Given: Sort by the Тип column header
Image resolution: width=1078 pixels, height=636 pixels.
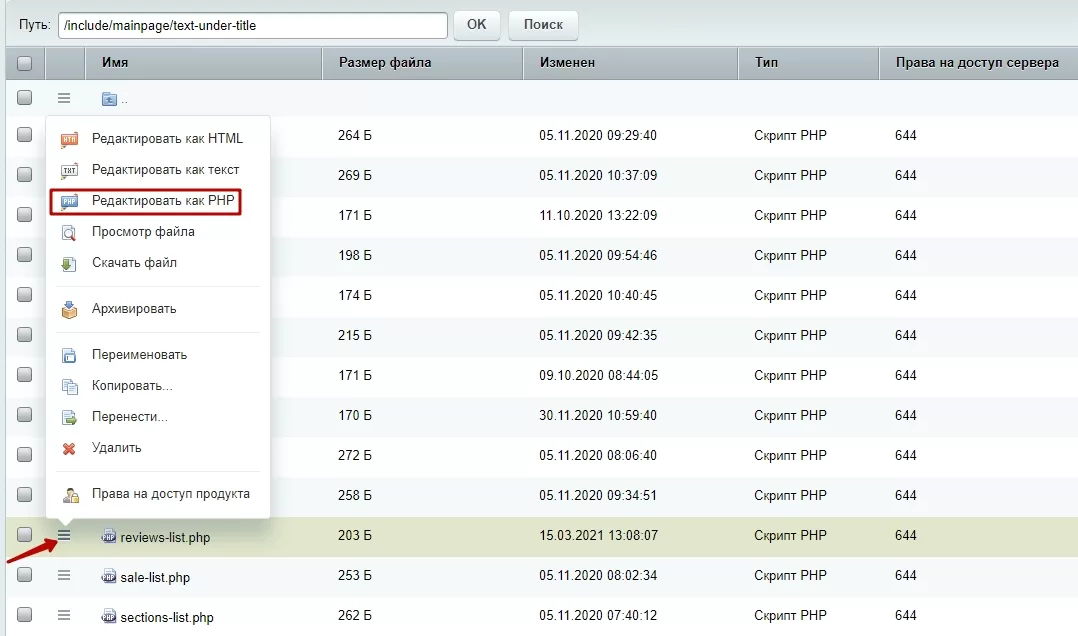Looking at the screenshot, I should tap(808, 63).
